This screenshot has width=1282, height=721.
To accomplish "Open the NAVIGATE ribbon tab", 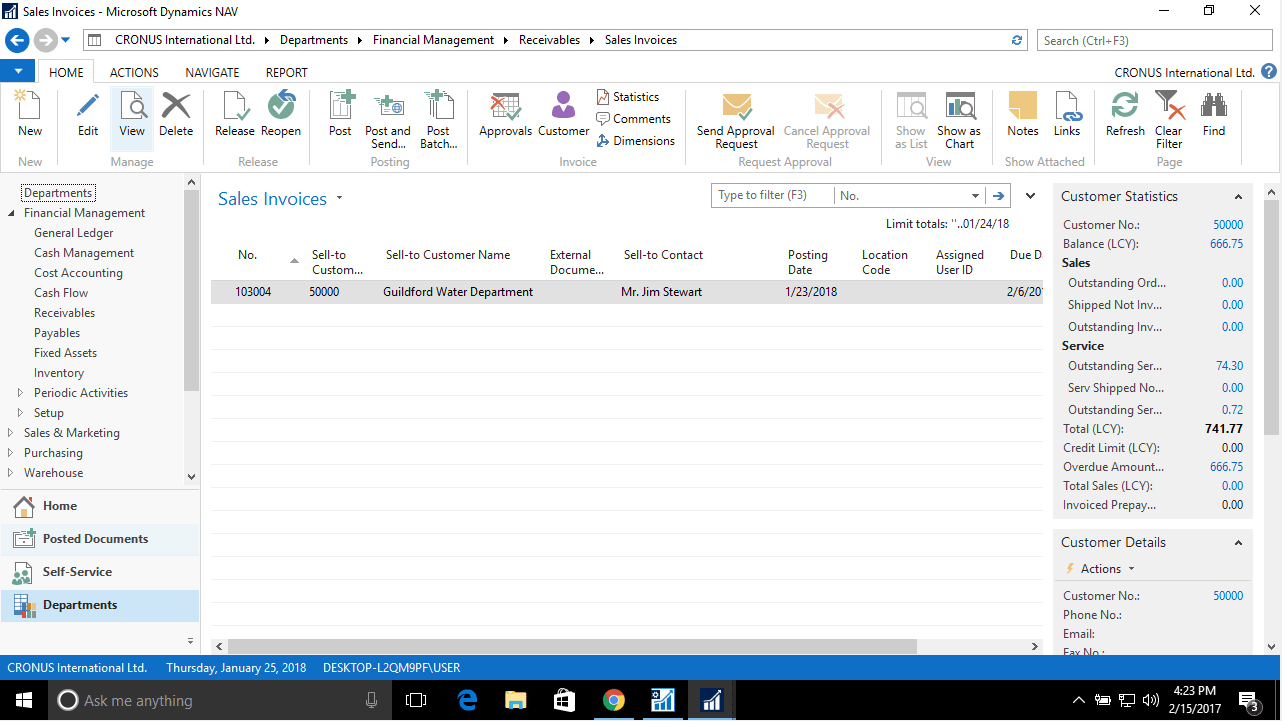I will (x=212, y=71).
